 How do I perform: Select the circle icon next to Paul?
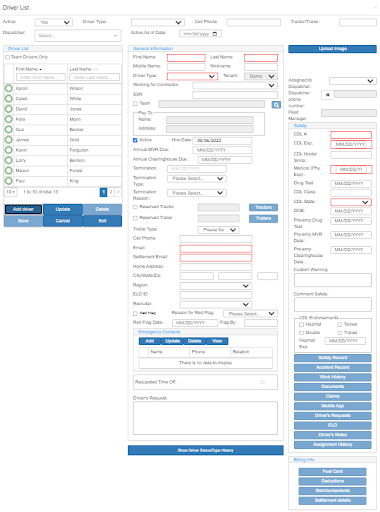coord(9,181)
